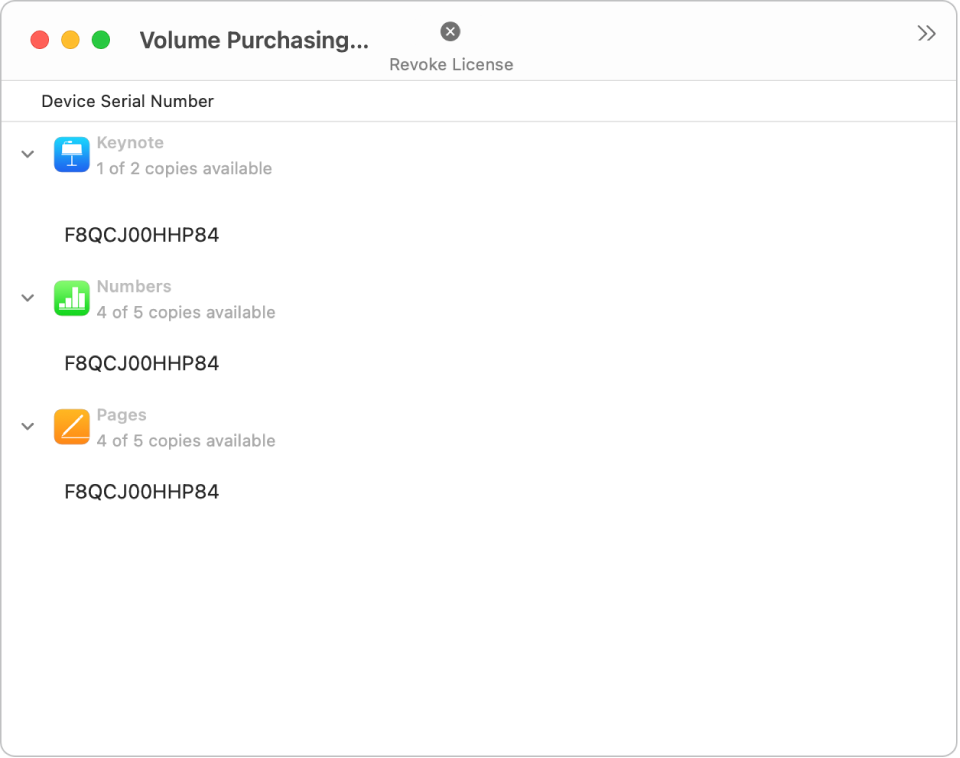
Task: Select the serial number under Numbers
Action: pyautogui.click(x=143, y=363)
